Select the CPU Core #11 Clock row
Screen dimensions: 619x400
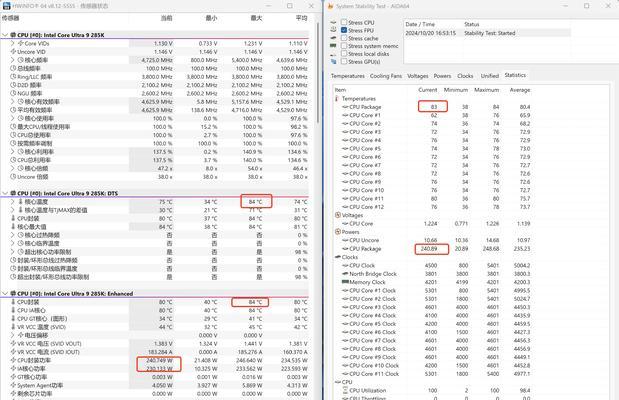[x=433, y=374]
